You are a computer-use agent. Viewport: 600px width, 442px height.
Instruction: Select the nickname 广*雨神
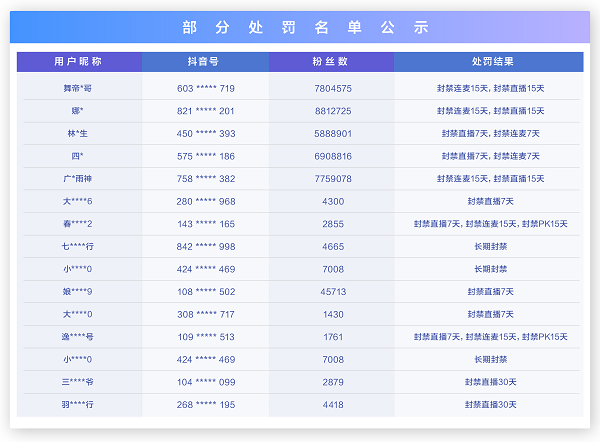click(78, 179)
